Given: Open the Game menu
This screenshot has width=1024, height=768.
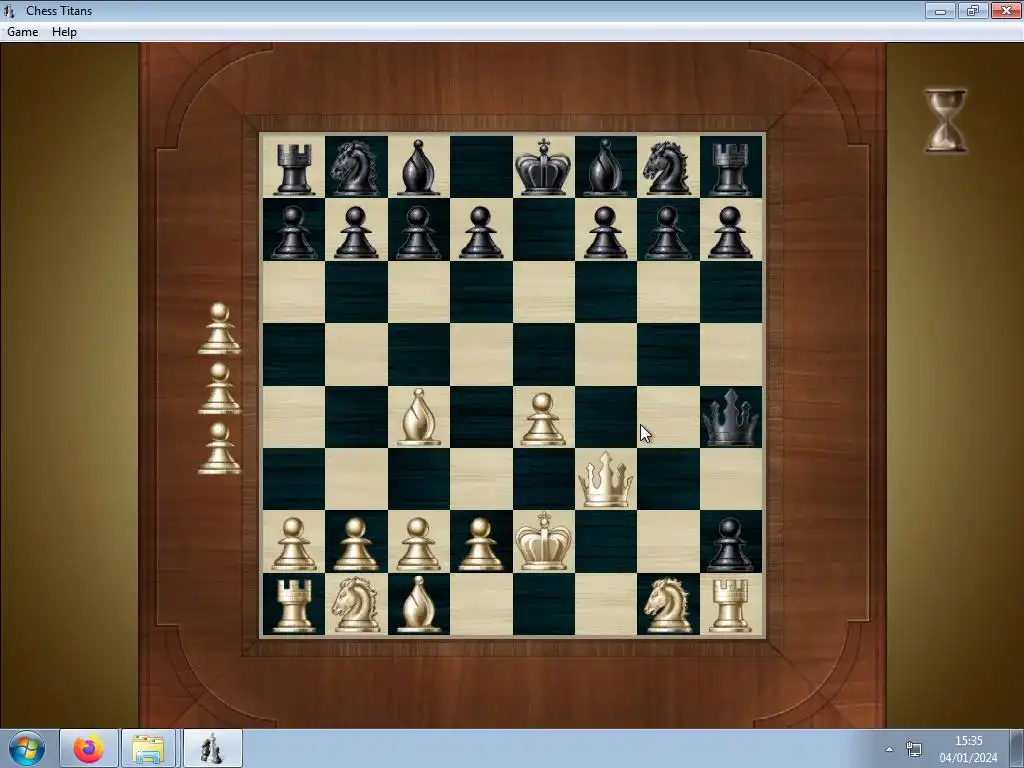Looking at the screenshot, I should pyautogui.click(x=22, y=31).
